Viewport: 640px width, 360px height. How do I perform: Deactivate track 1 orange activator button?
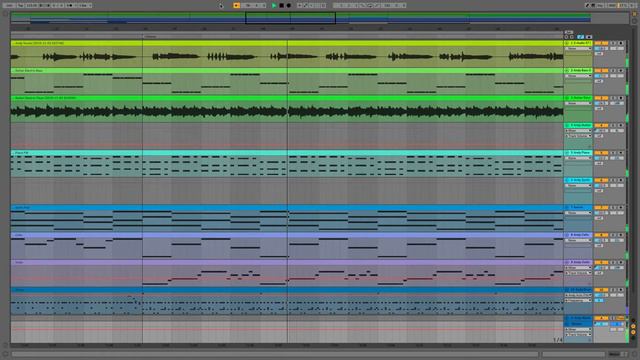tap(601, 43)
